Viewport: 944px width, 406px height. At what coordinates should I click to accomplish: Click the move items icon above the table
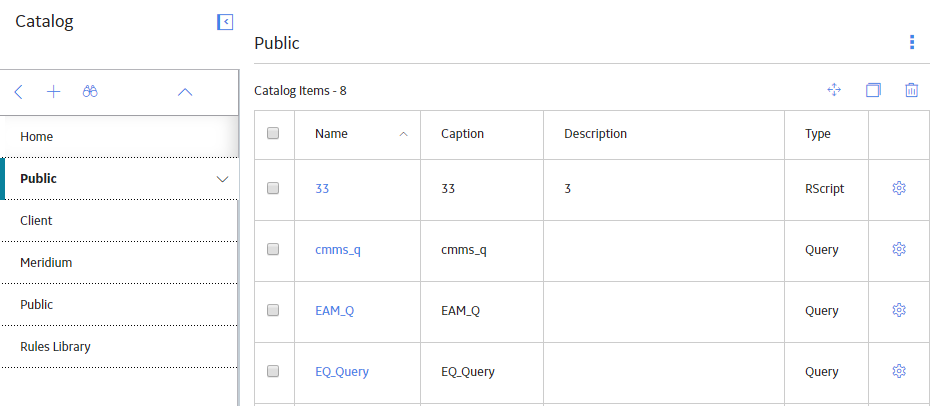click(x=834, y=90)
